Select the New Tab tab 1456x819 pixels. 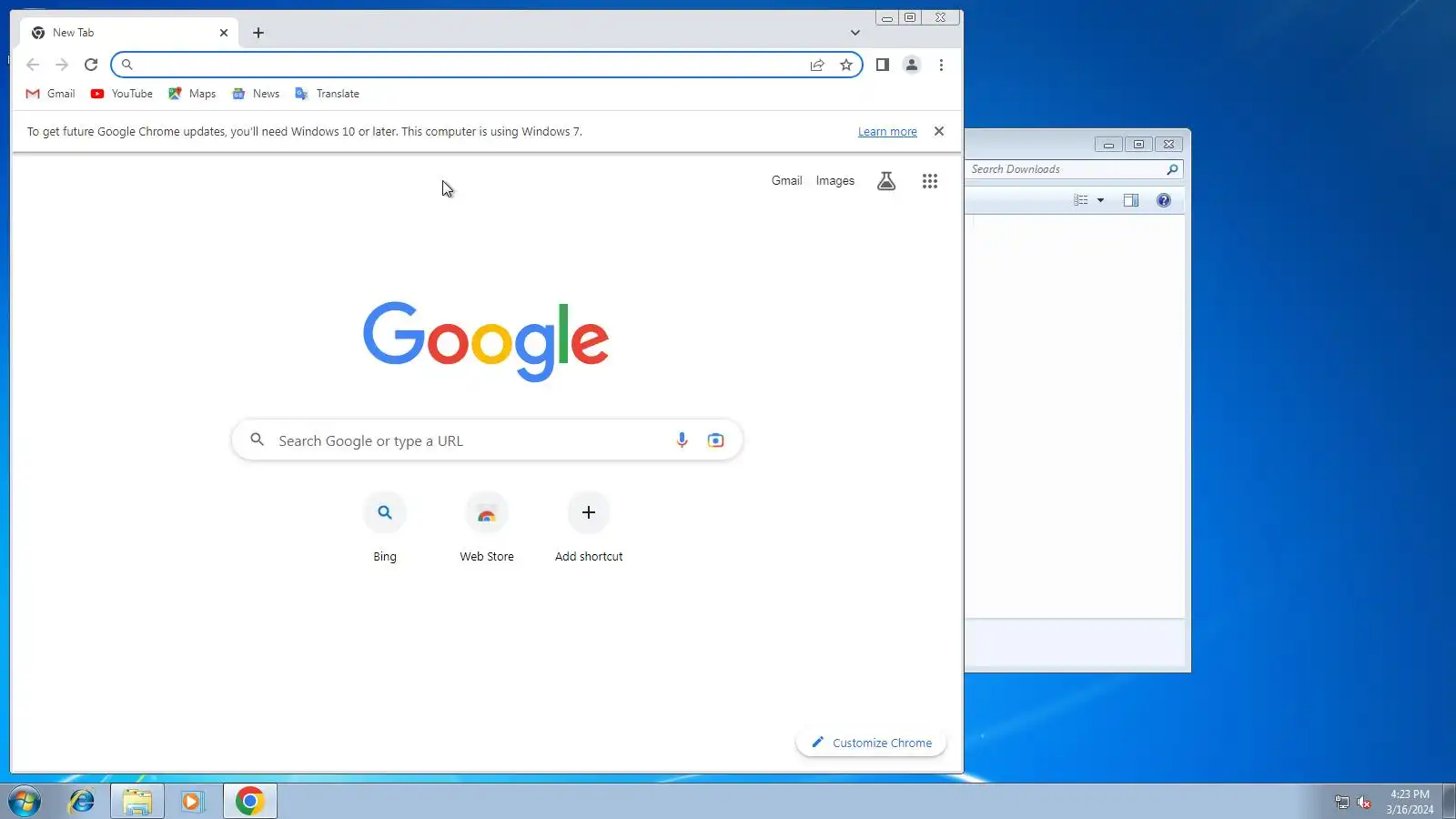point(129,33)
